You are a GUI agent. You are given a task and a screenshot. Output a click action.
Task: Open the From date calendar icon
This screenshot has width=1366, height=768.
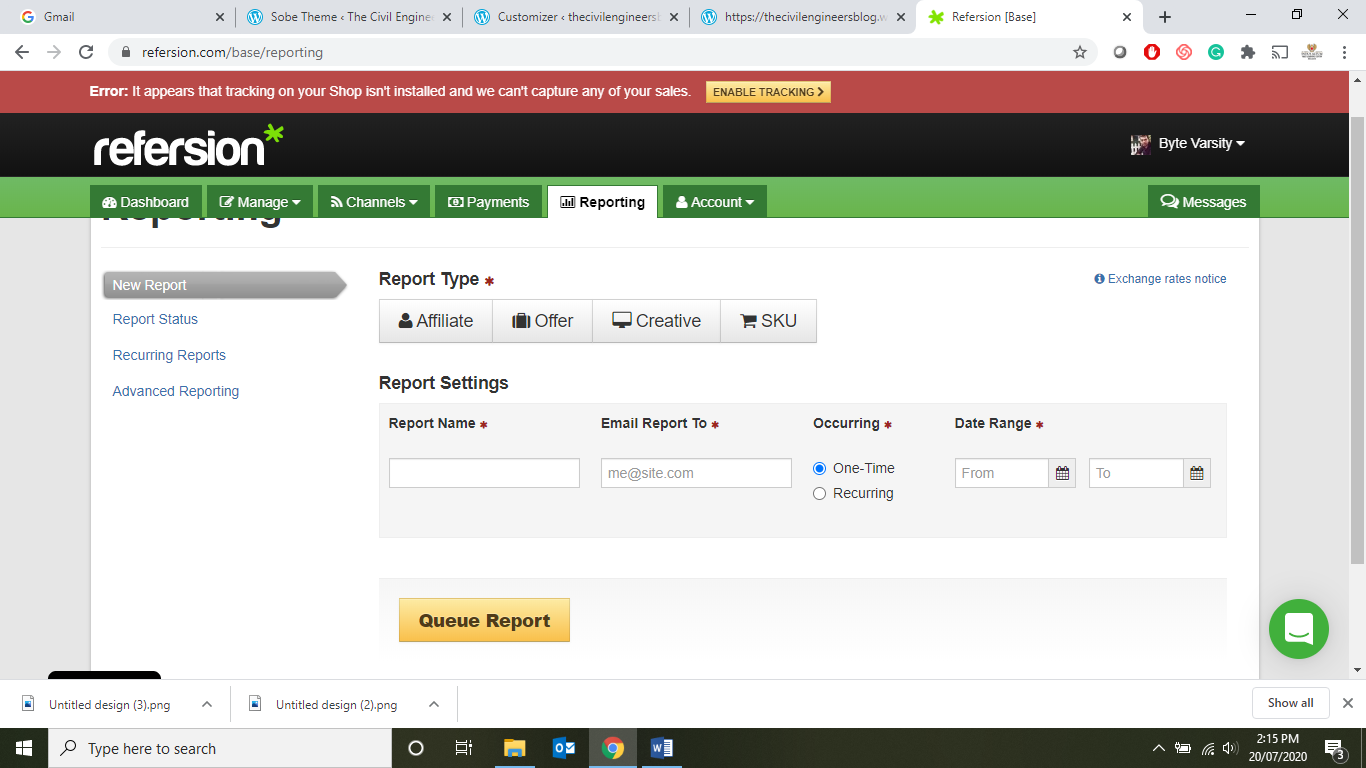(1062, 473)
